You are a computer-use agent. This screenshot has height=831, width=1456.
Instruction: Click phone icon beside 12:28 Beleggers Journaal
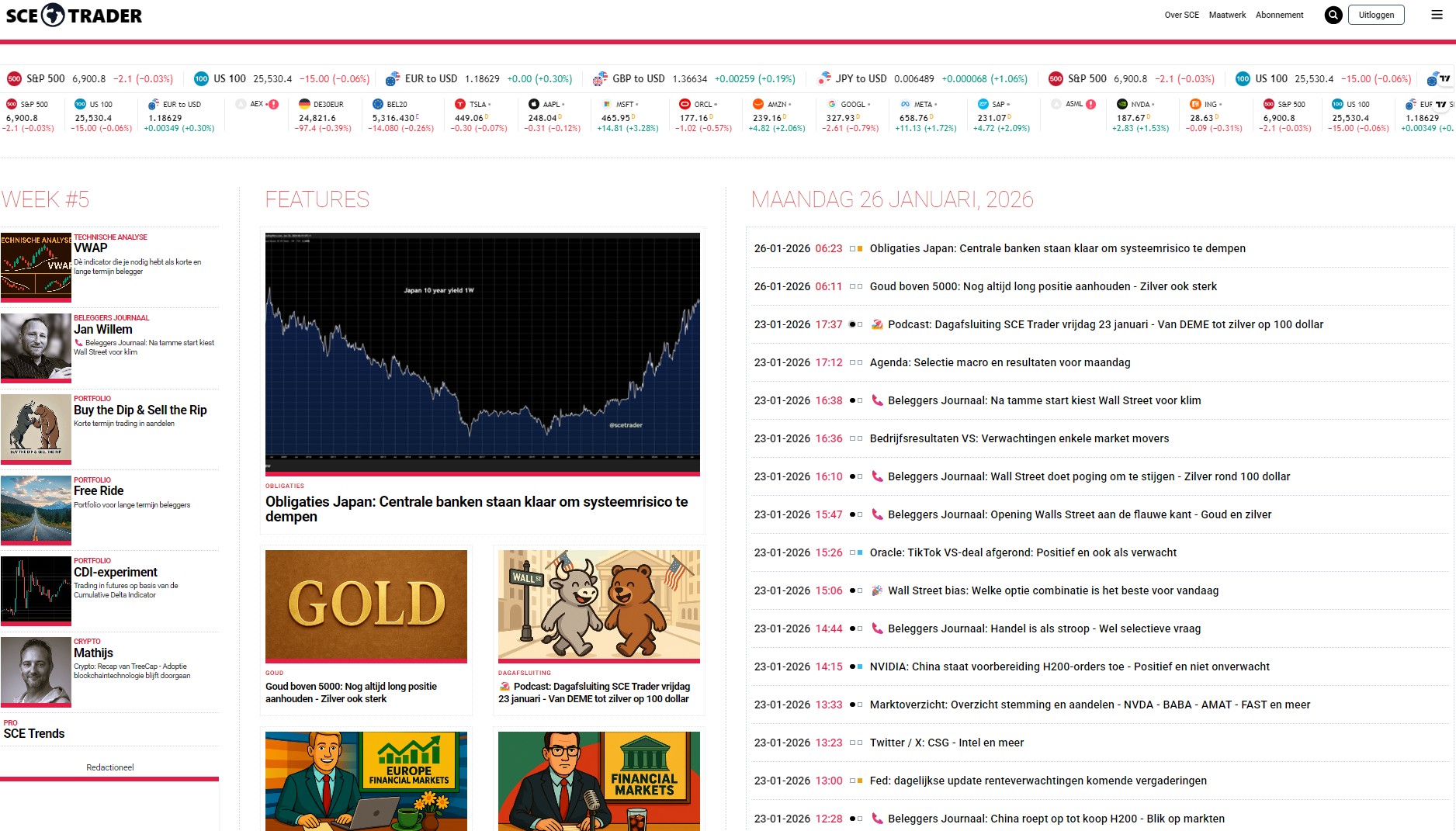(x=877, y=819)
